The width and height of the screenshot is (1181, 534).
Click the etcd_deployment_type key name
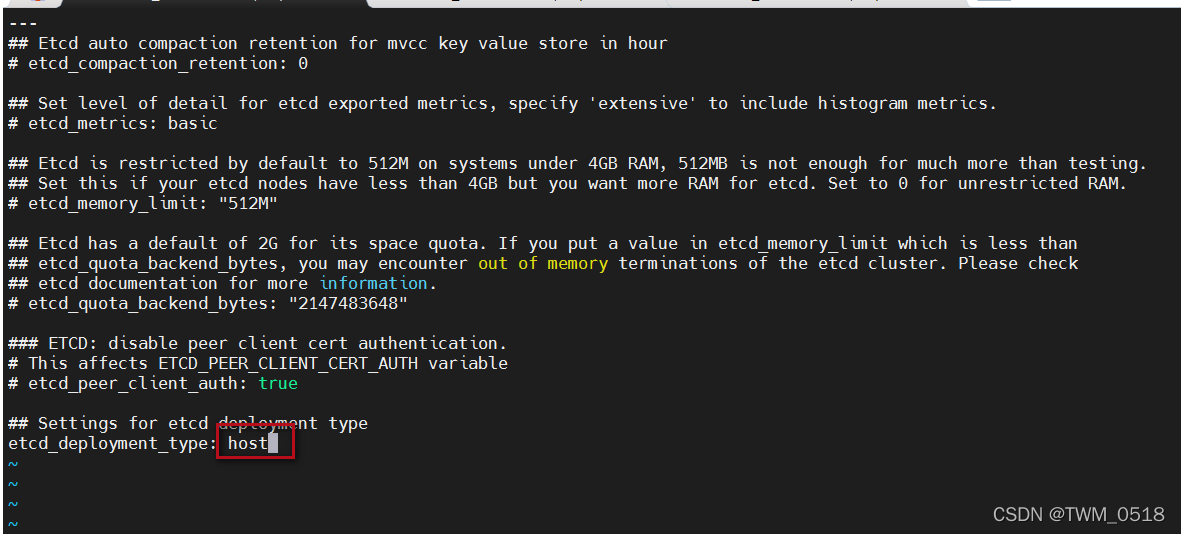110,443
